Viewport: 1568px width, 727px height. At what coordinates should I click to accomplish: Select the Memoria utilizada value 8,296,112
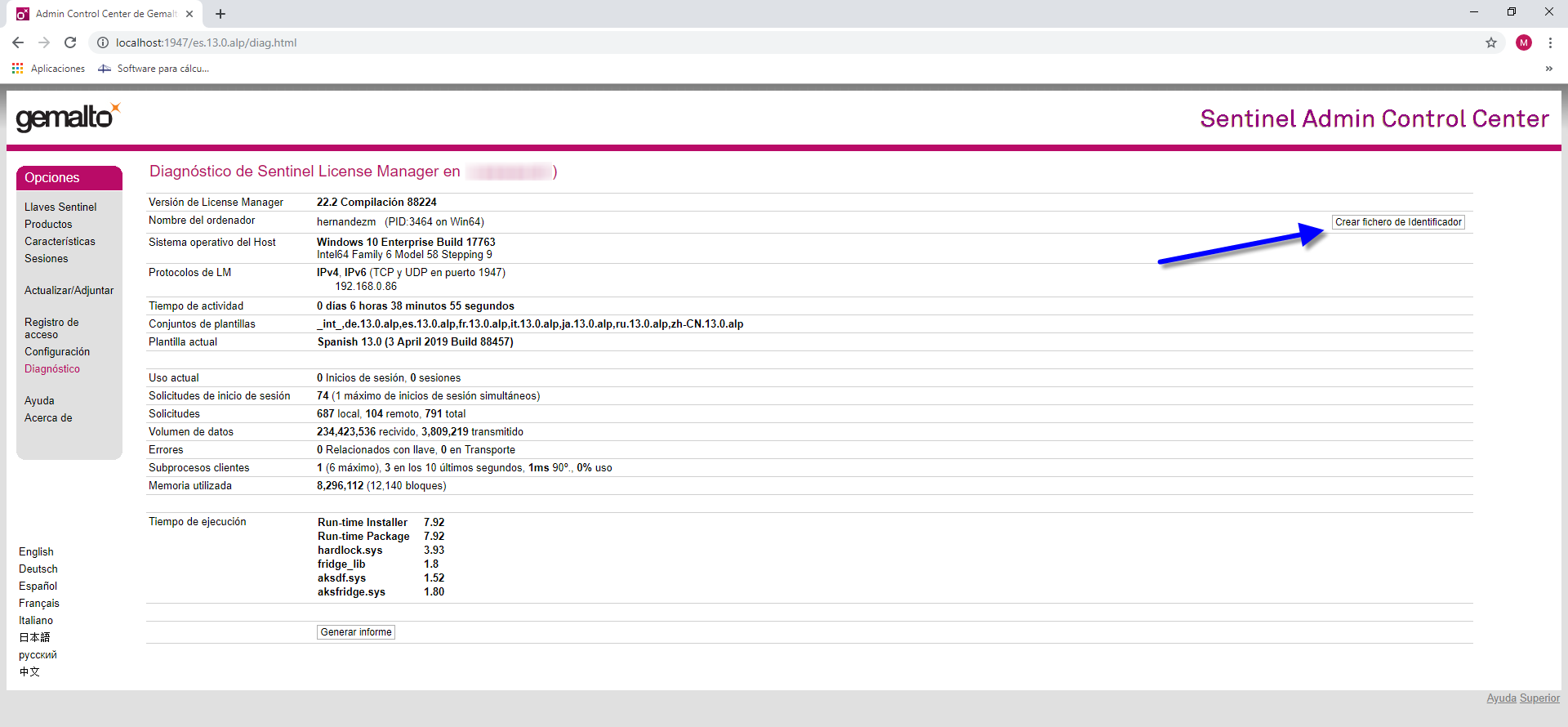340,486
